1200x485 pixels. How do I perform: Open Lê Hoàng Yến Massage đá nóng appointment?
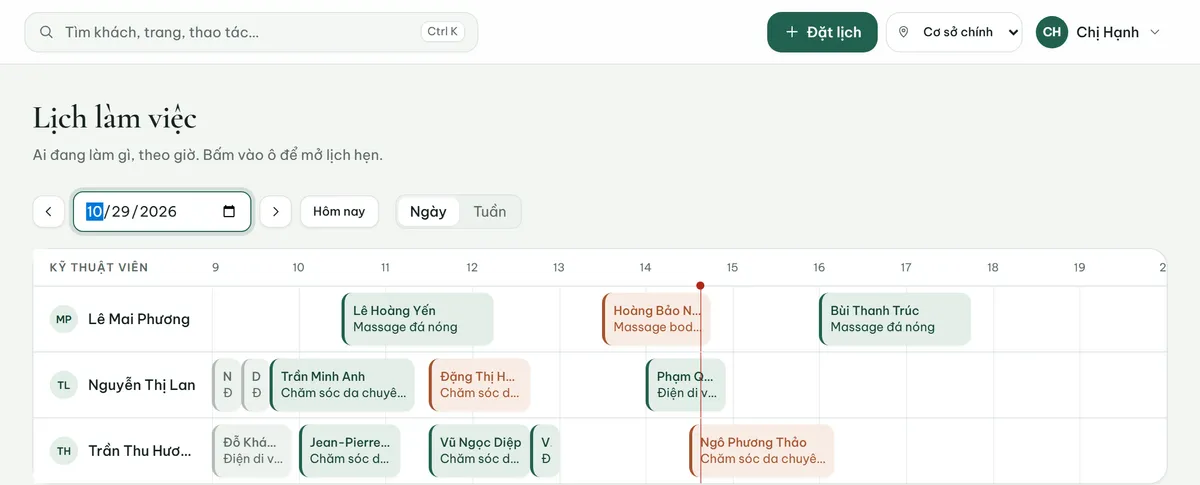[417, 319]
